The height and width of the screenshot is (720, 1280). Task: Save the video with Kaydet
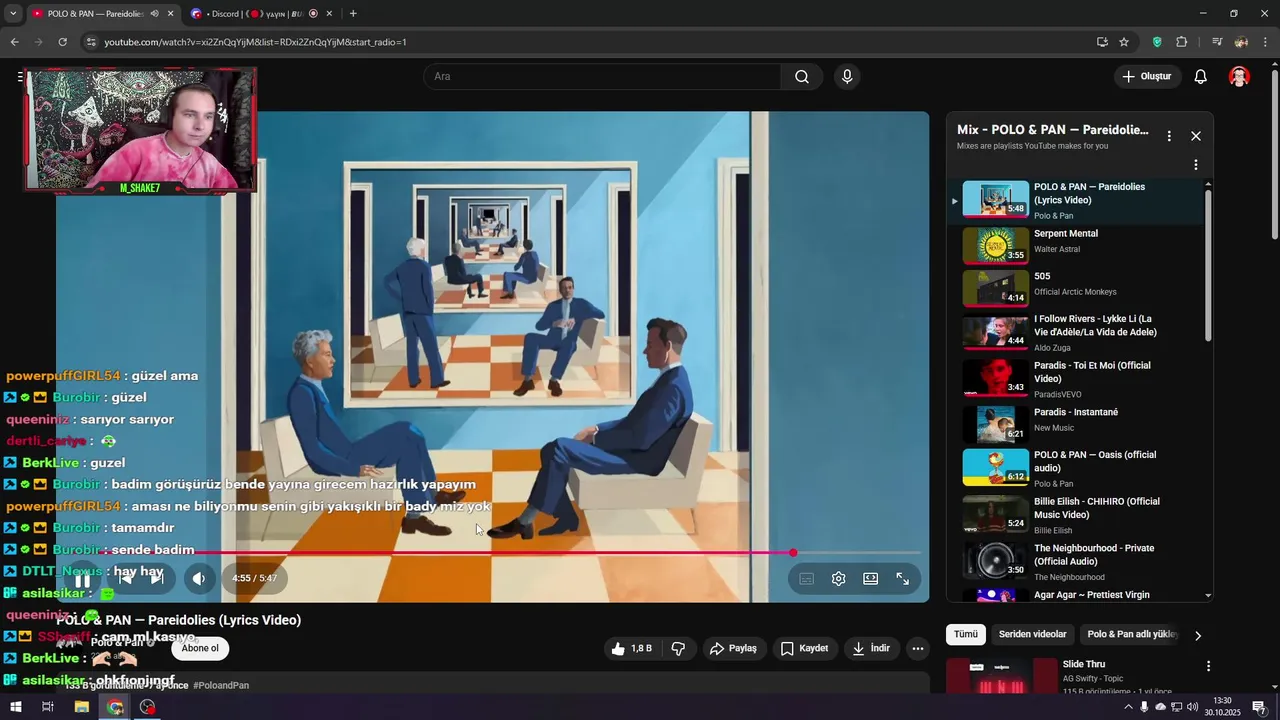pyautogui.click(x=804, y=649)
